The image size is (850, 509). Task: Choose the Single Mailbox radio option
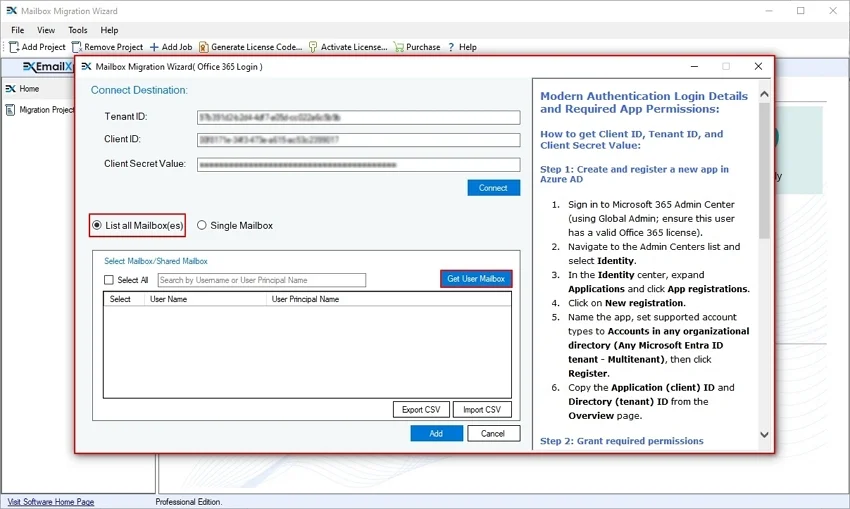(x=202, y=225)
